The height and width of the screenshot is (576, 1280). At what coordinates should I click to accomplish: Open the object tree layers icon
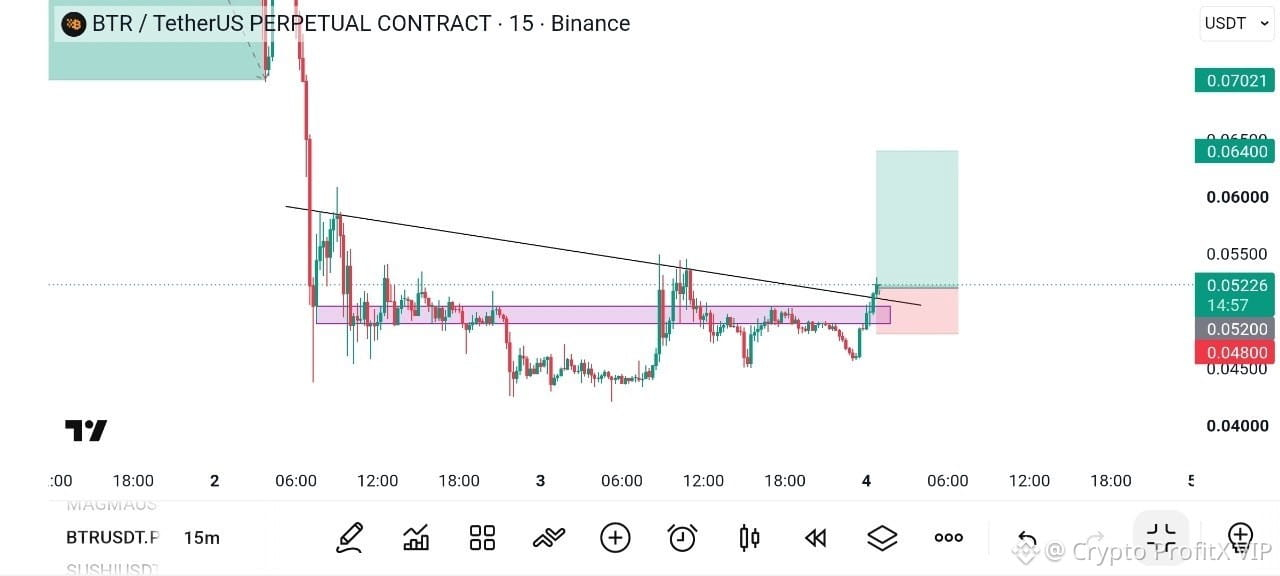882,538
